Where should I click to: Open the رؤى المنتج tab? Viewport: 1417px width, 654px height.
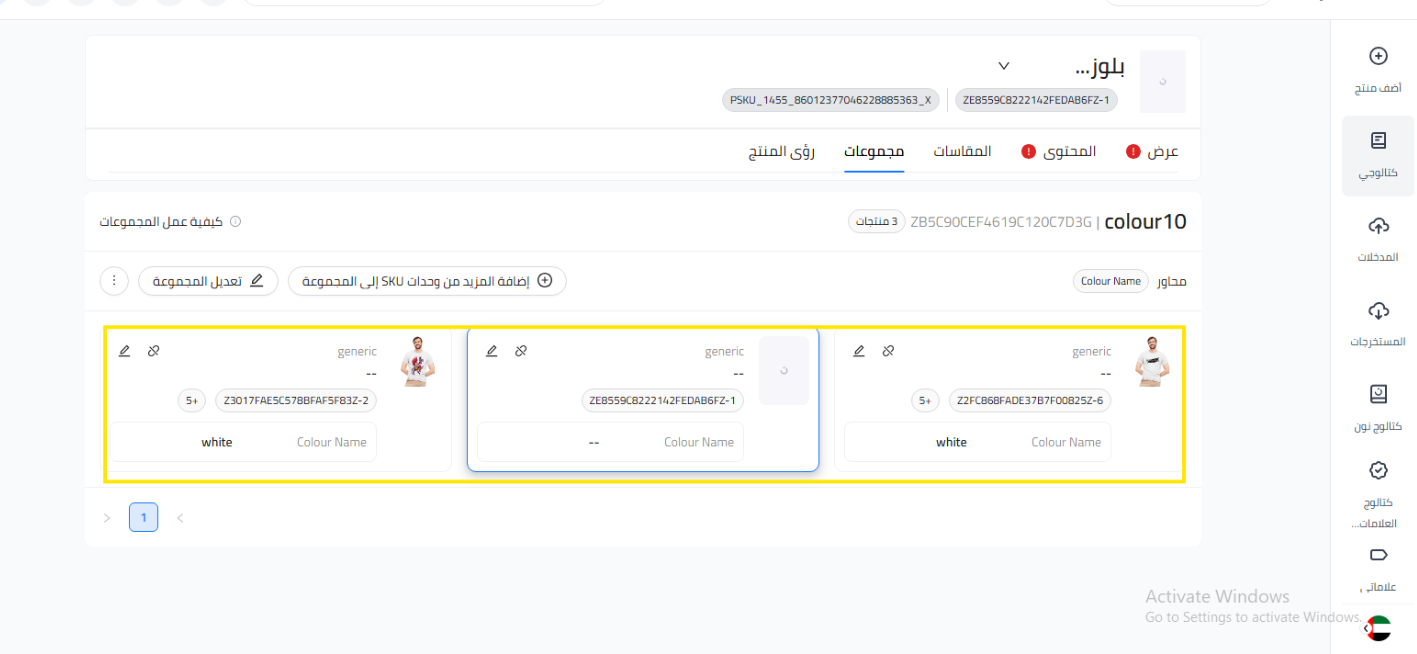(x=782, y=152)
